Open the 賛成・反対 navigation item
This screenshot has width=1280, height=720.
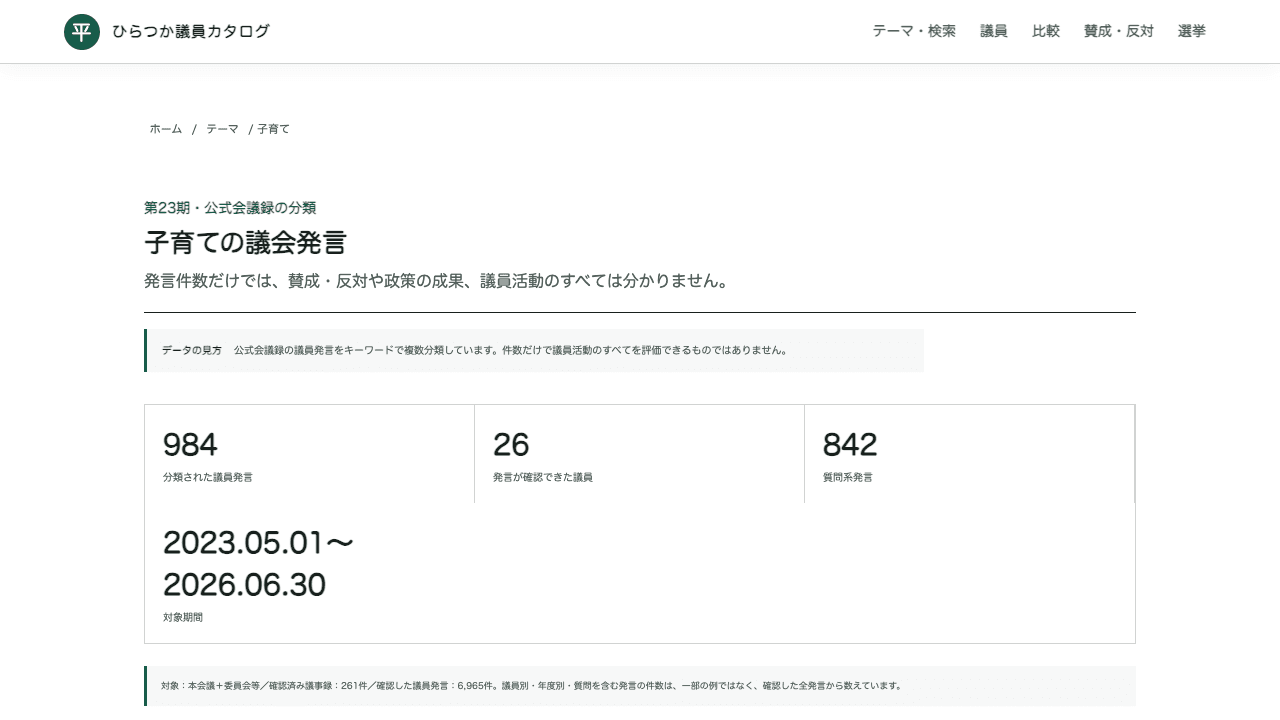point(1119,32)
